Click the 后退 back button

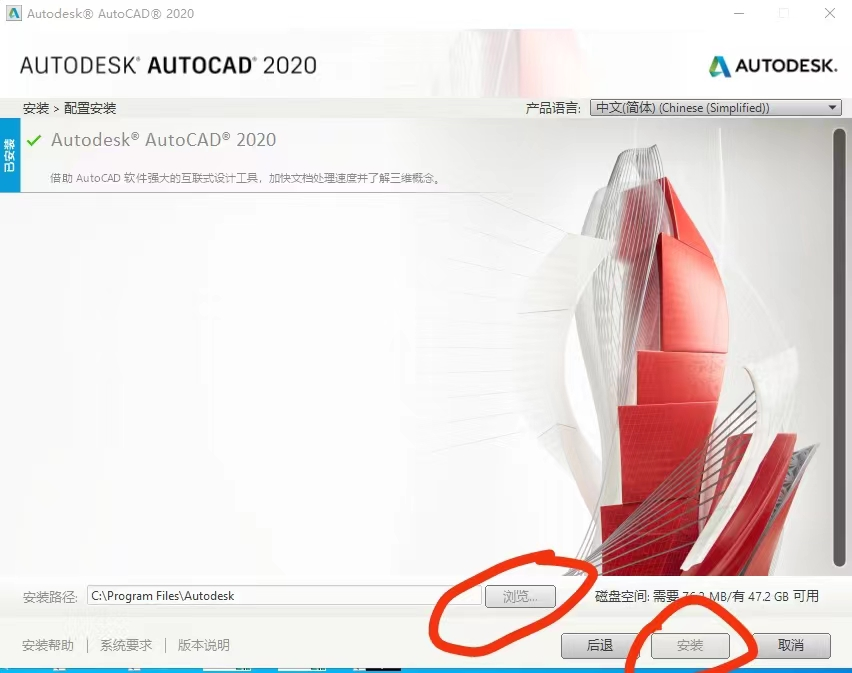[600, 645]
